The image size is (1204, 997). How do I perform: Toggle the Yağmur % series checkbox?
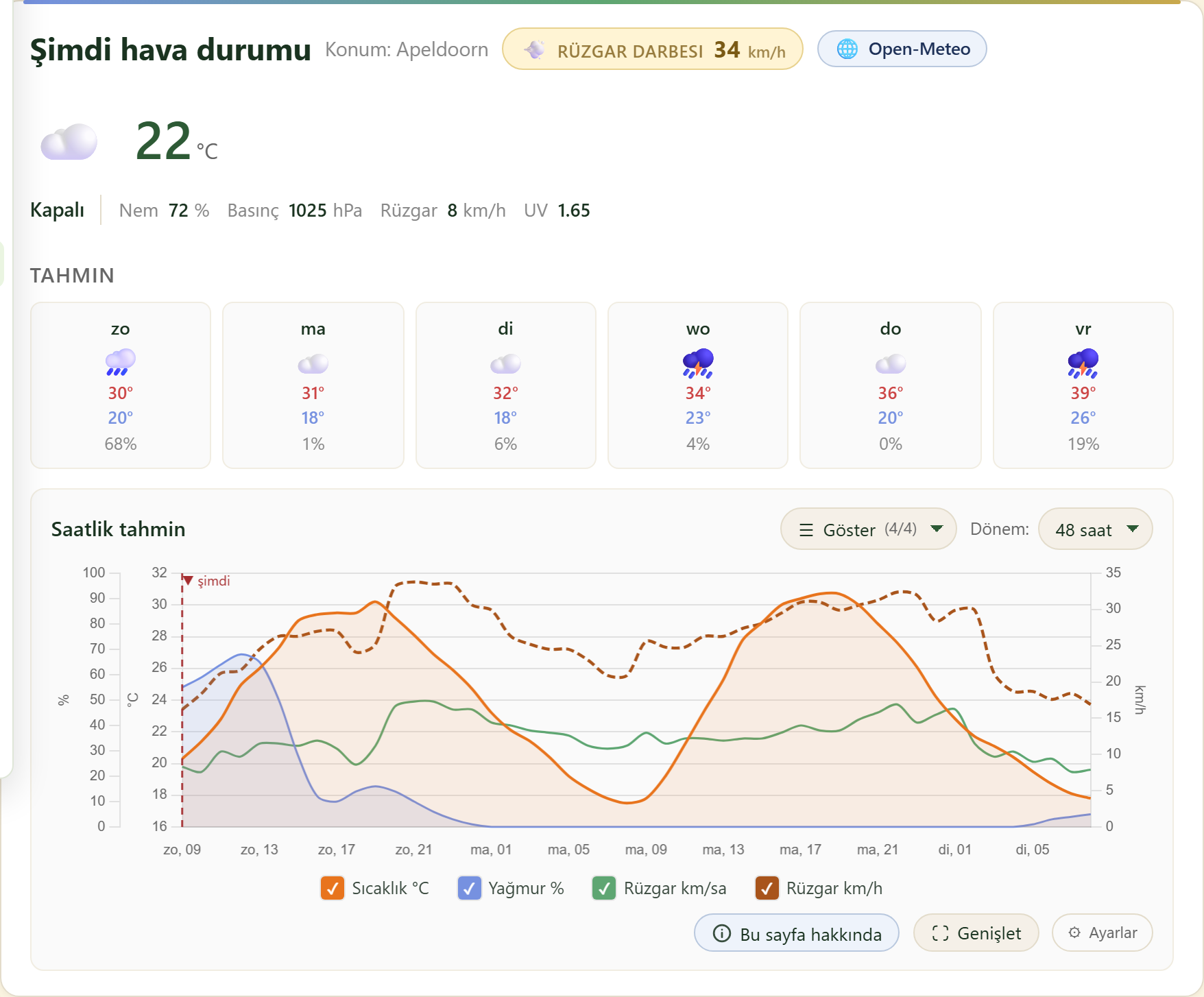tap(469, 888)
